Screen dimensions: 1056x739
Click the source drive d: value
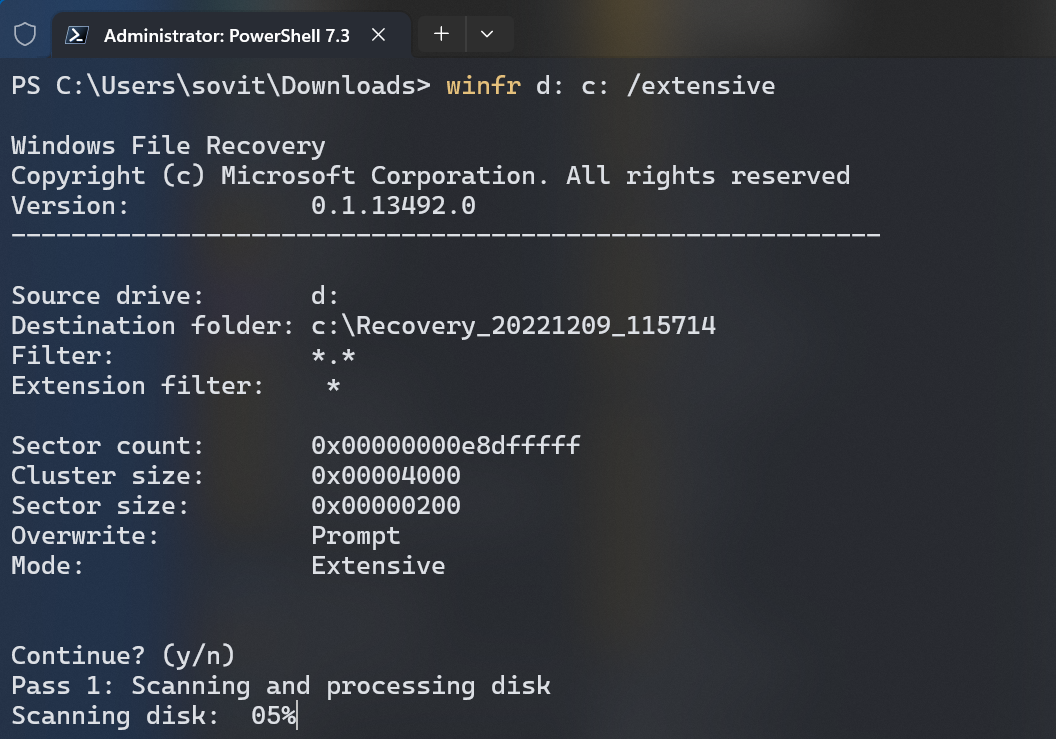[323, 295]
